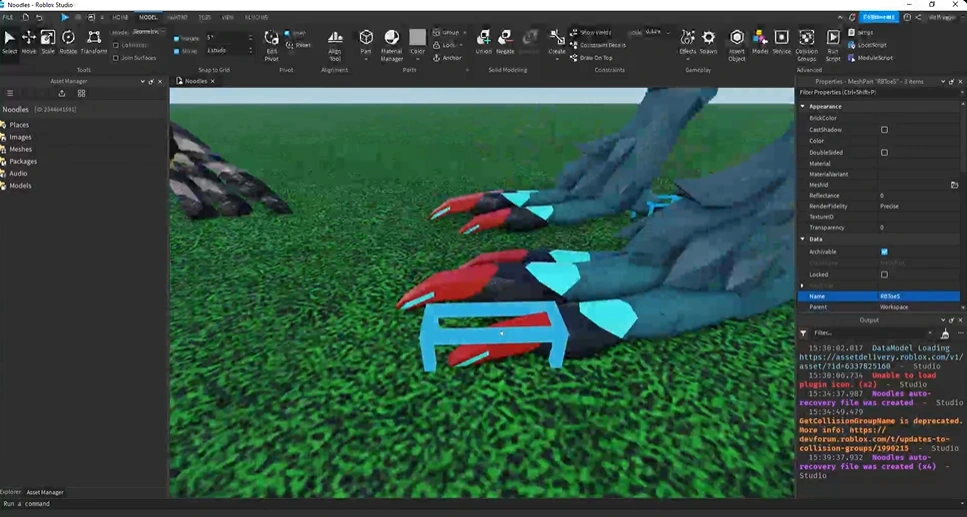This screenshot has width=967, height=517.
Task: Add a Spawn location
Action: (709, 42)
